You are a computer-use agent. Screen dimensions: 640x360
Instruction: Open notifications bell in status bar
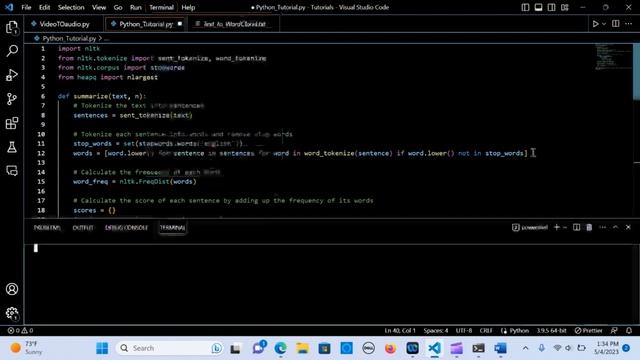629,331
